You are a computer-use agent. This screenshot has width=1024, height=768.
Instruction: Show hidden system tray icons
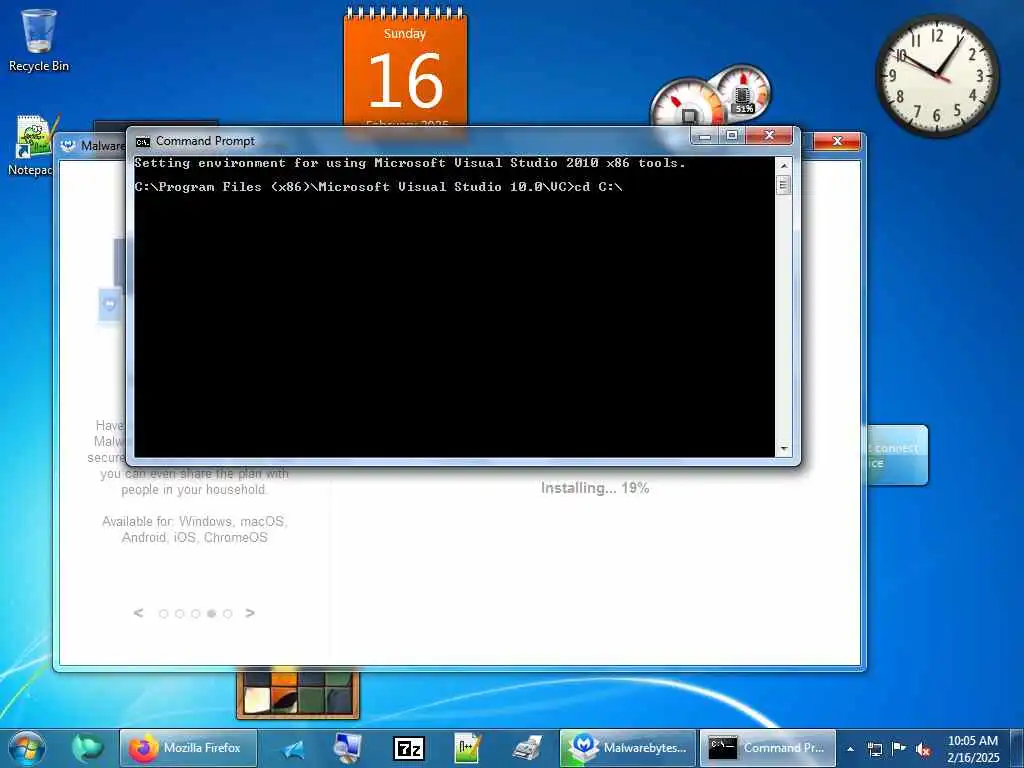tap(850, 749)
